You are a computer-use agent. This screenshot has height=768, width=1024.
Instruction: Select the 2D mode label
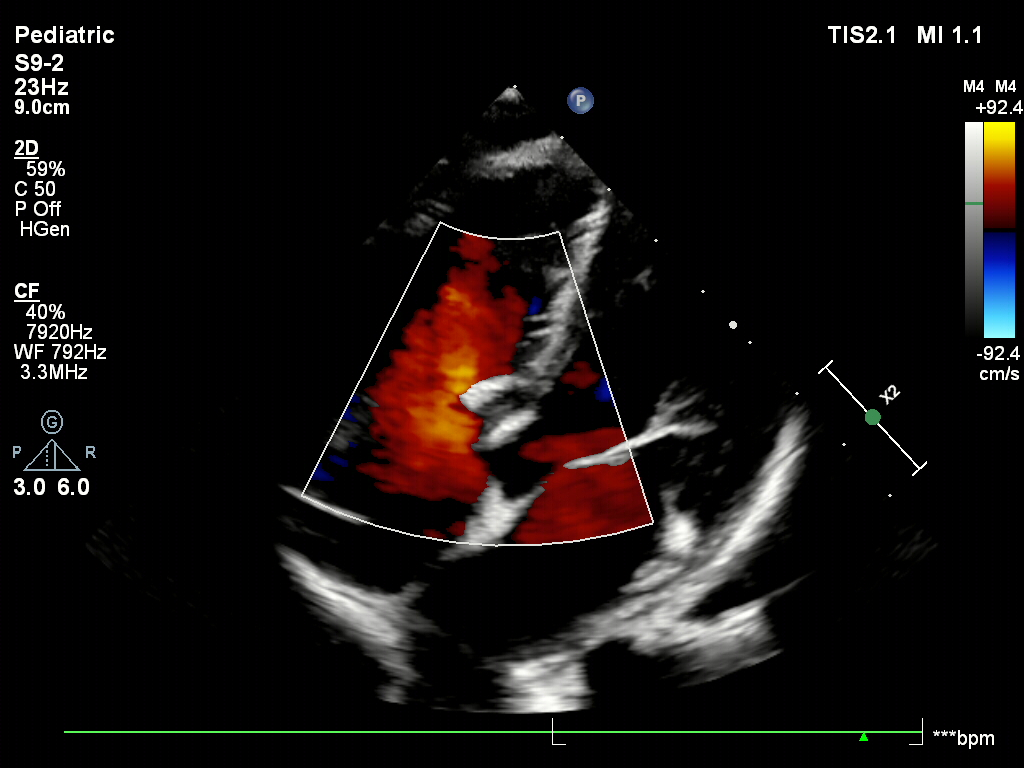coord(27,148)
